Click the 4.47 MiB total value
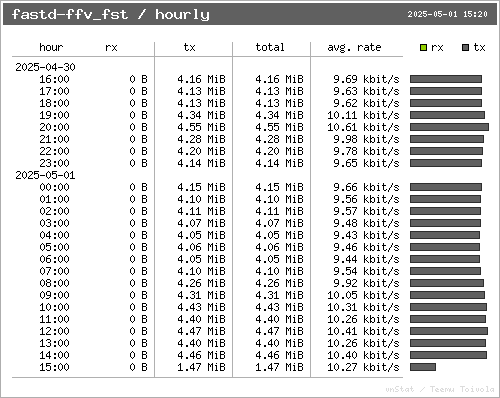Viewport: 500px width, 398px height. (279, 331)
